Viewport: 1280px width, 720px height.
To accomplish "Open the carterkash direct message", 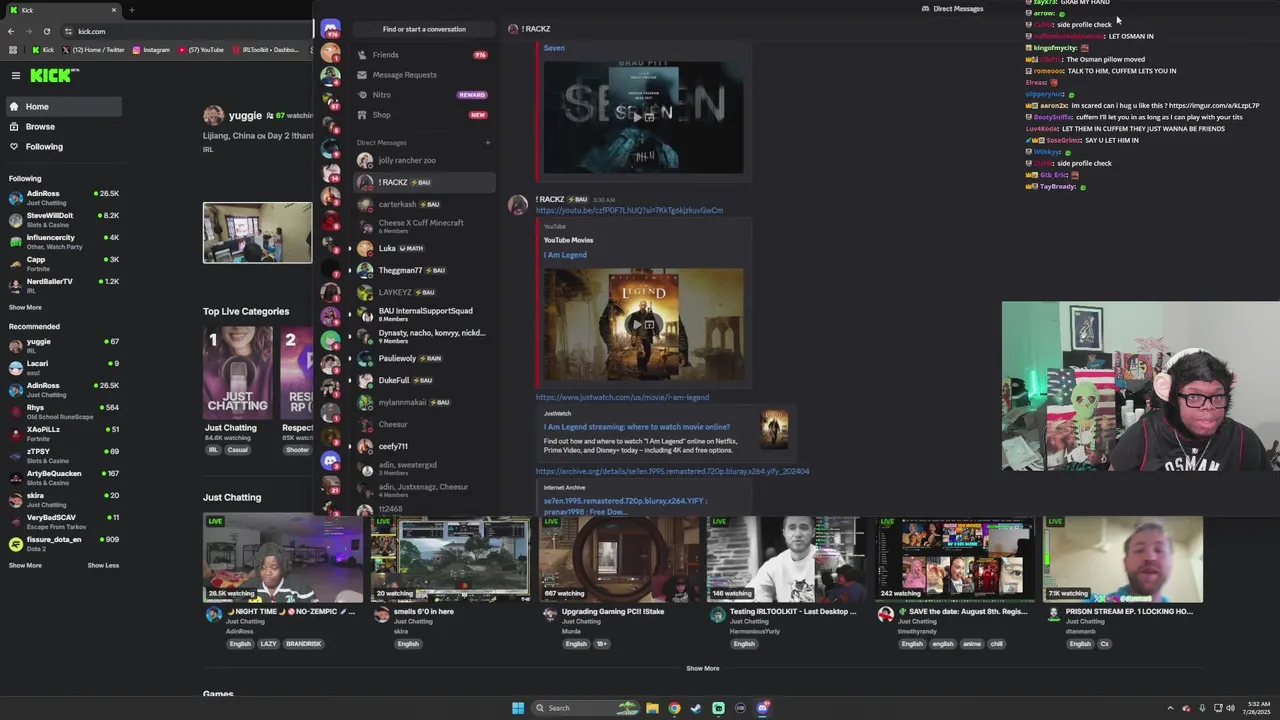I will [425, 204].
